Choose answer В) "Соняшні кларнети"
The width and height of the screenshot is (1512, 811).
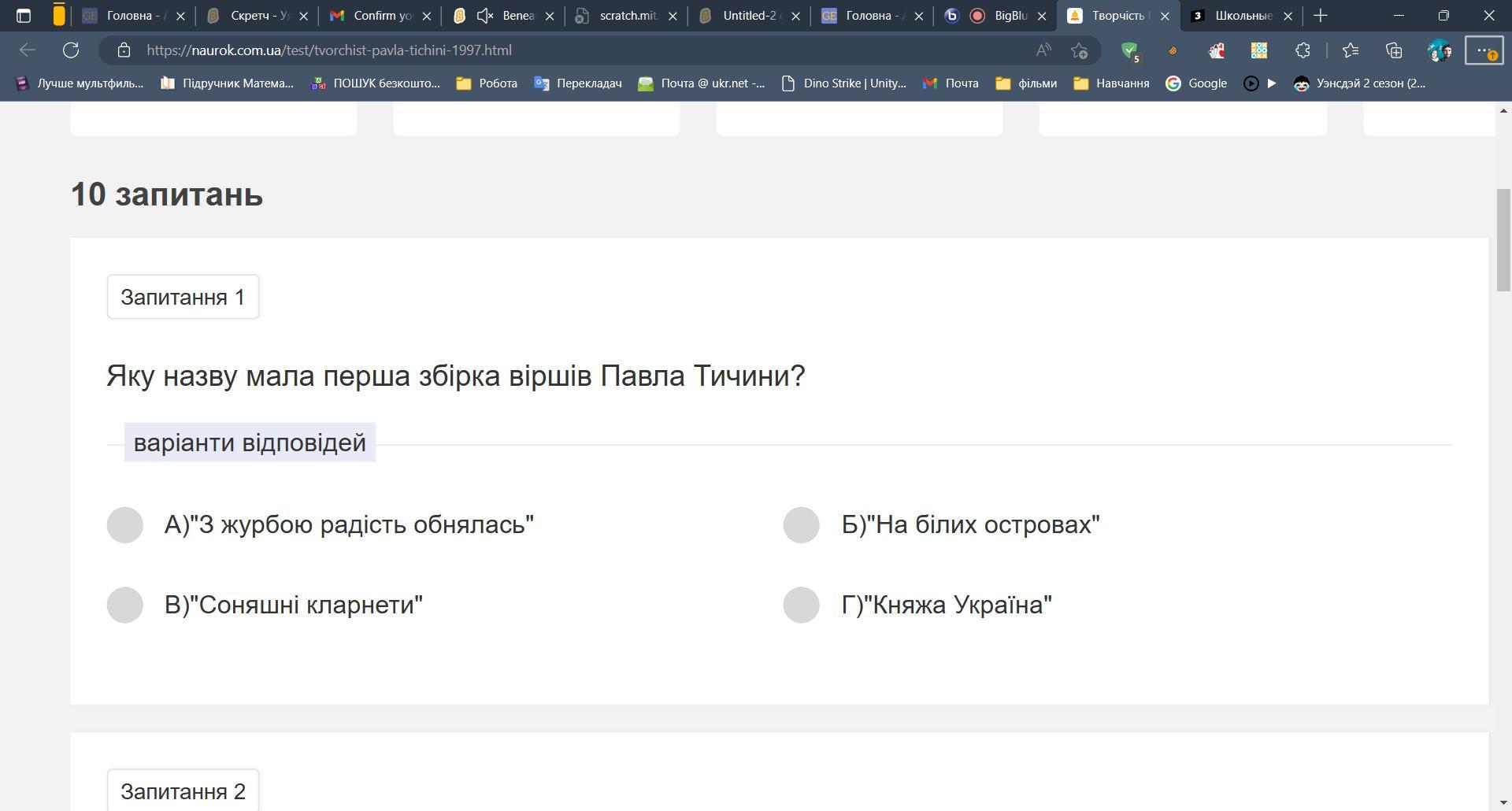pos(124,605)
